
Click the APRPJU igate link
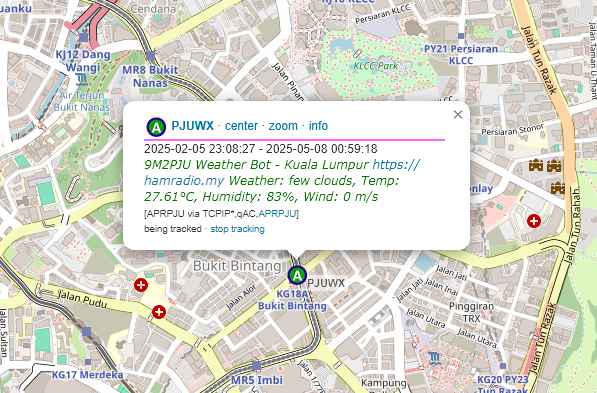pos(277,214)
